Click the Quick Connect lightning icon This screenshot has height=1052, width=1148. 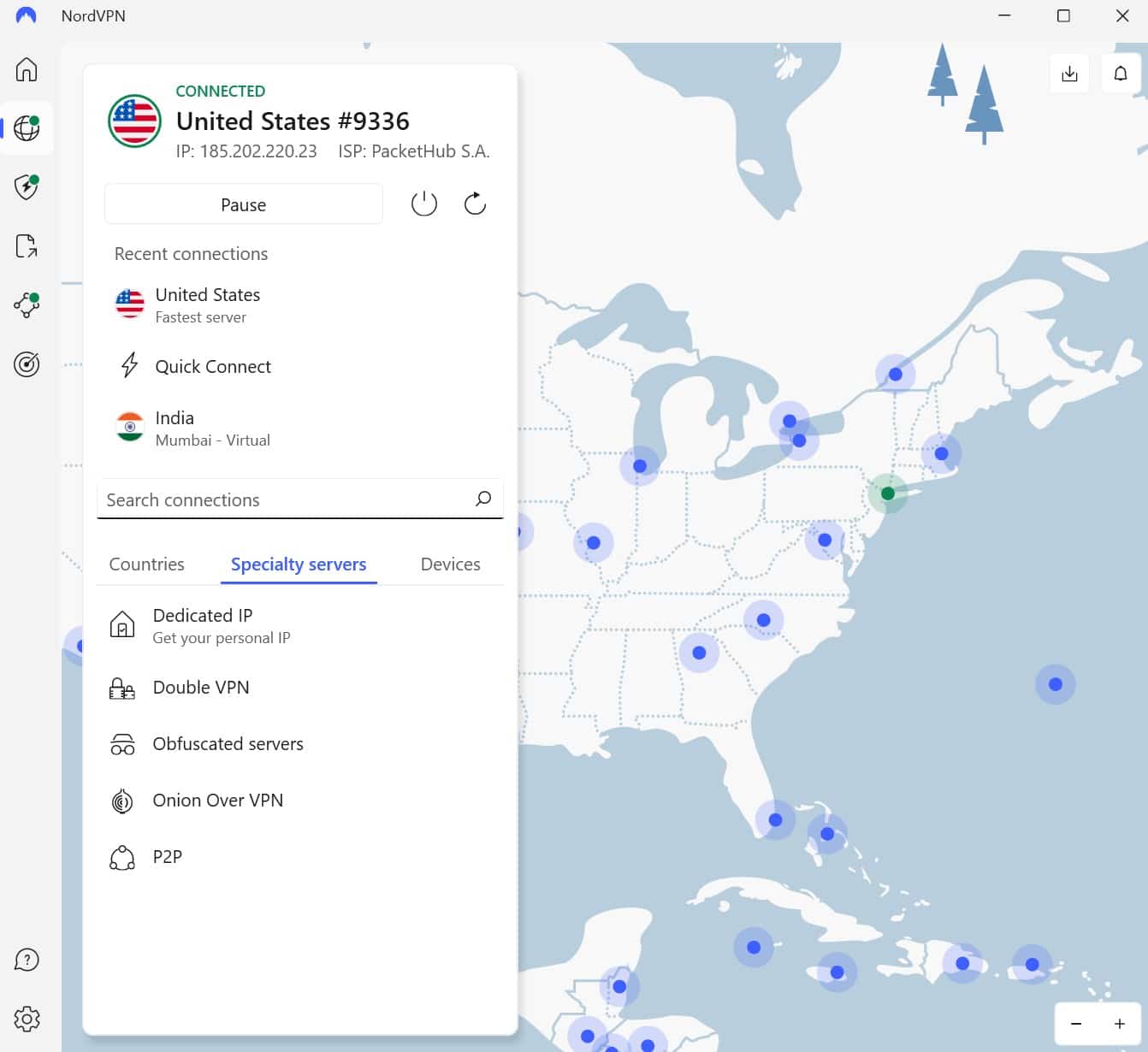[x=129, y=365]
